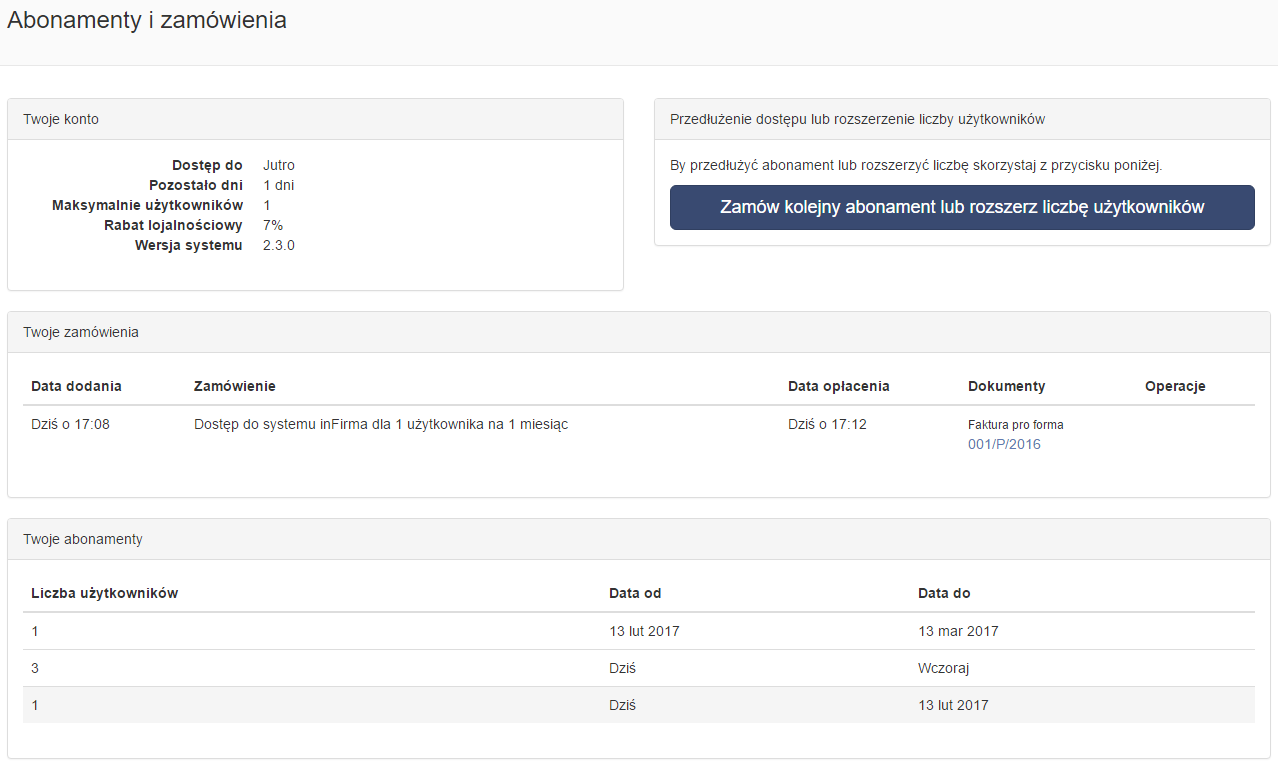This screenshot has height=771, width=1278.
Task: Click the 'Dostęp do' label
Action: pyautogui.click(x=207, y=165)
